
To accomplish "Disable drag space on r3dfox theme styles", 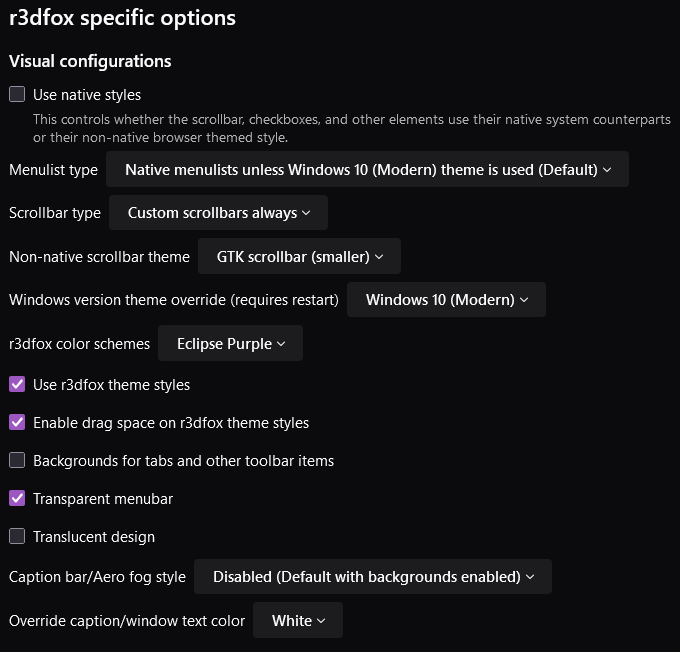I will tap(17, 423).
